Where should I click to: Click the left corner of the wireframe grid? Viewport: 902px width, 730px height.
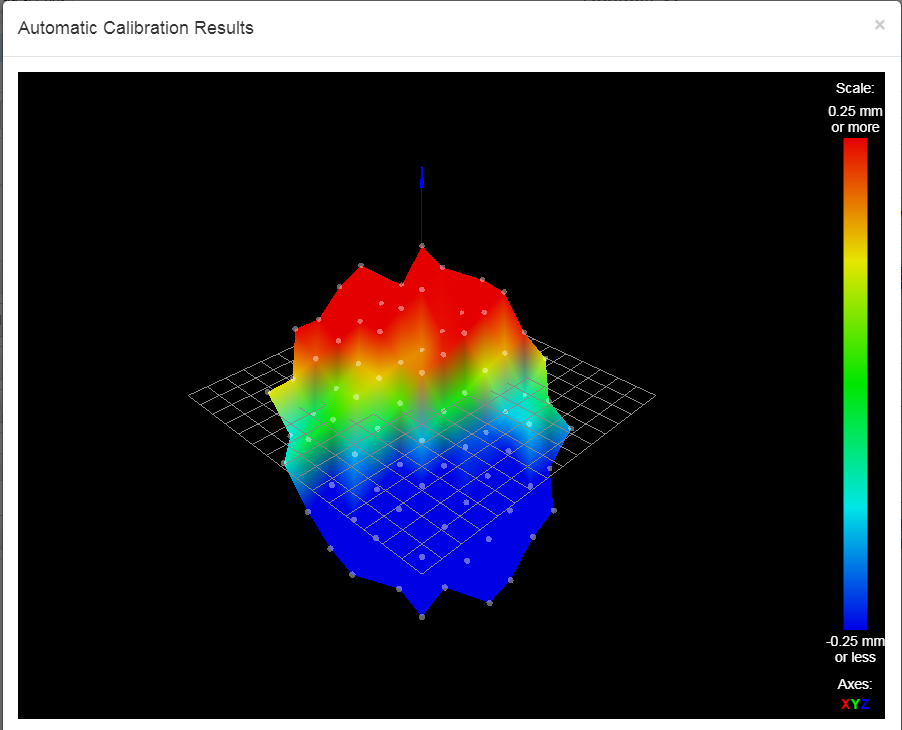point(190,396)
